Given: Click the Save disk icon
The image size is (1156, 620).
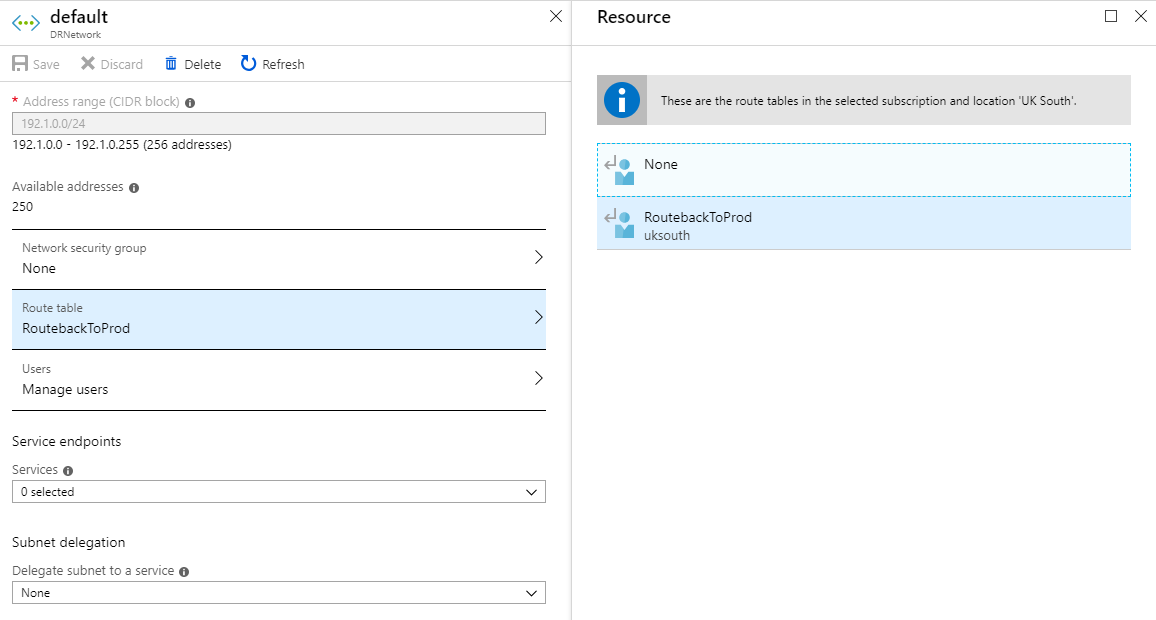Looking at the screenshot, I should tap(20, 64).
